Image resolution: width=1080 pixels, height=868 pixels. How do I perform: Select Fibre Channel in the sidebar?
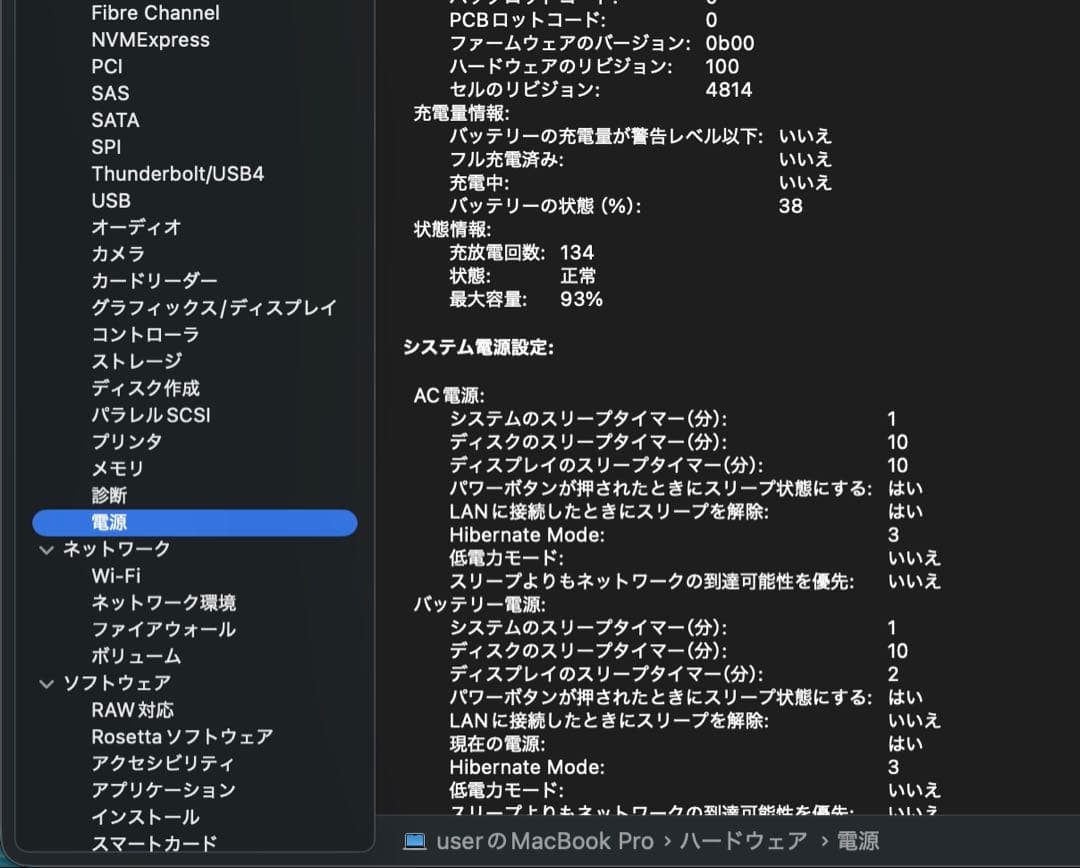click(x=154, y=13)
